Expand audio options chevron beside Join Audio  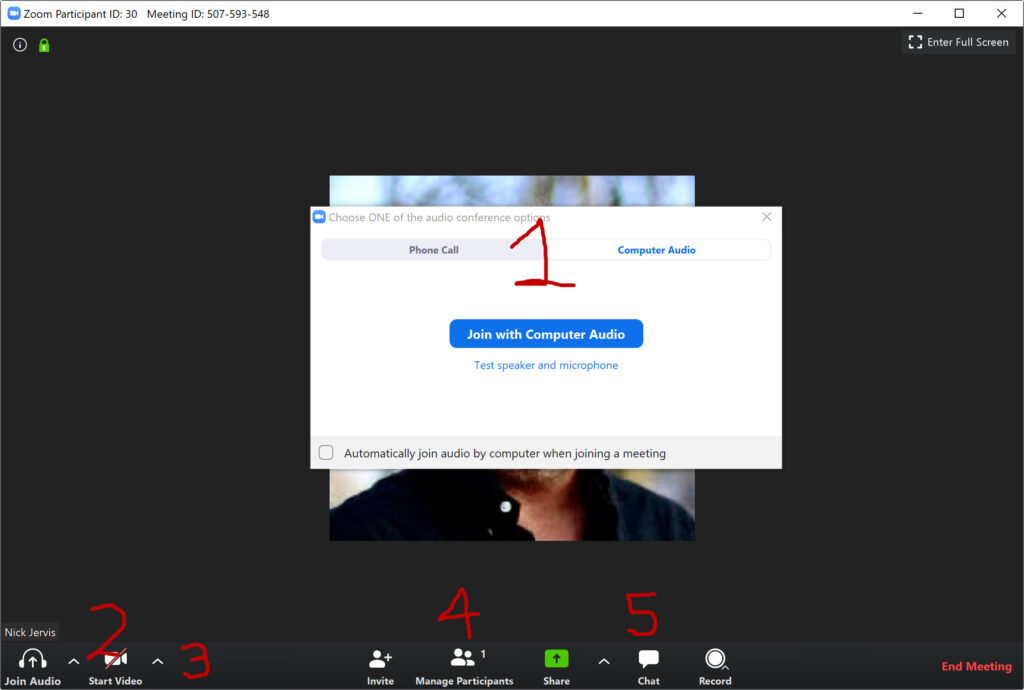[x=73, y=661]
